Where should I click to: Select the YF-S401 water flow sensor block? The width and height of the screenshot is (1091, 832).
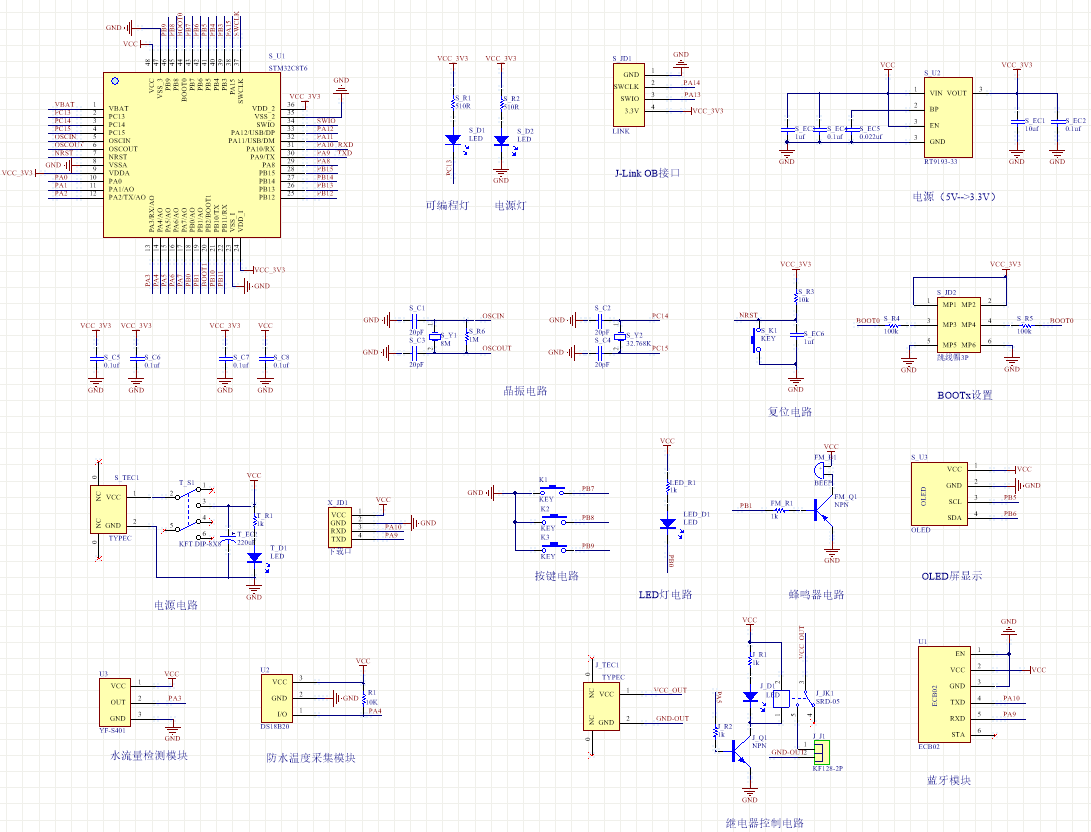(x=118, y=701)
